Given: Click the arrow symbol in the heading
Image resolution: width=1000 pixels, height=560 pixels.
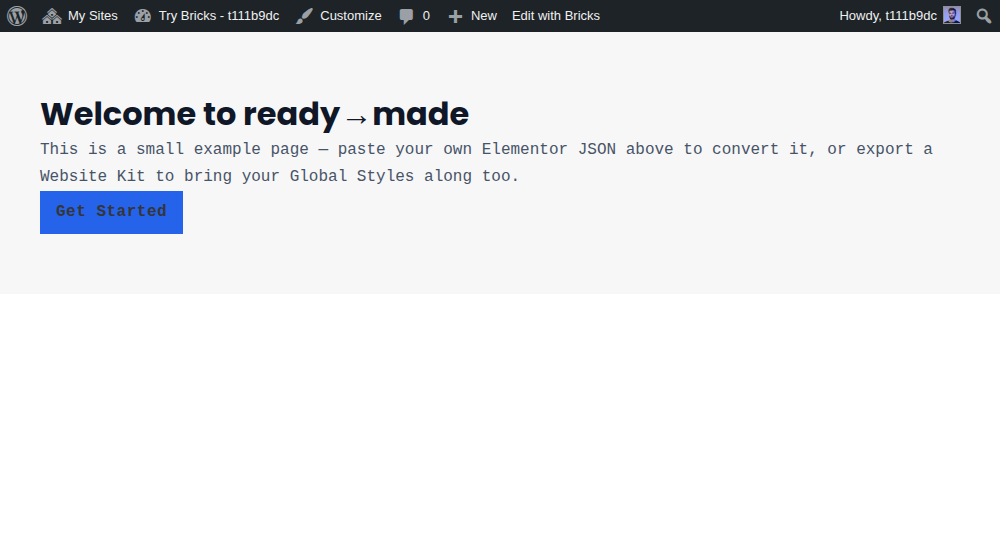Looking at the screenshot, I should [356, 119].
